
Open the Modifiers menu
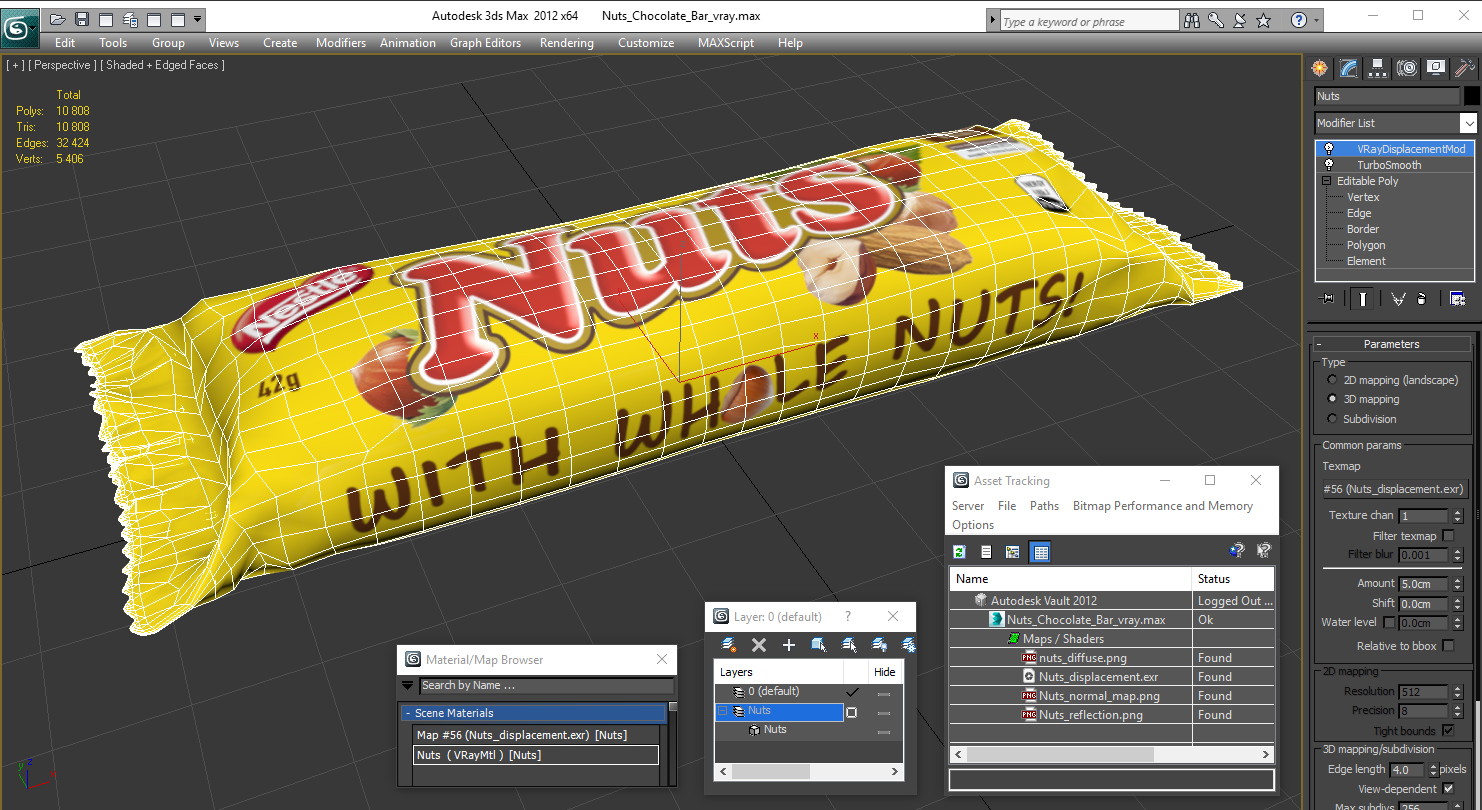[x=341, y=43]
